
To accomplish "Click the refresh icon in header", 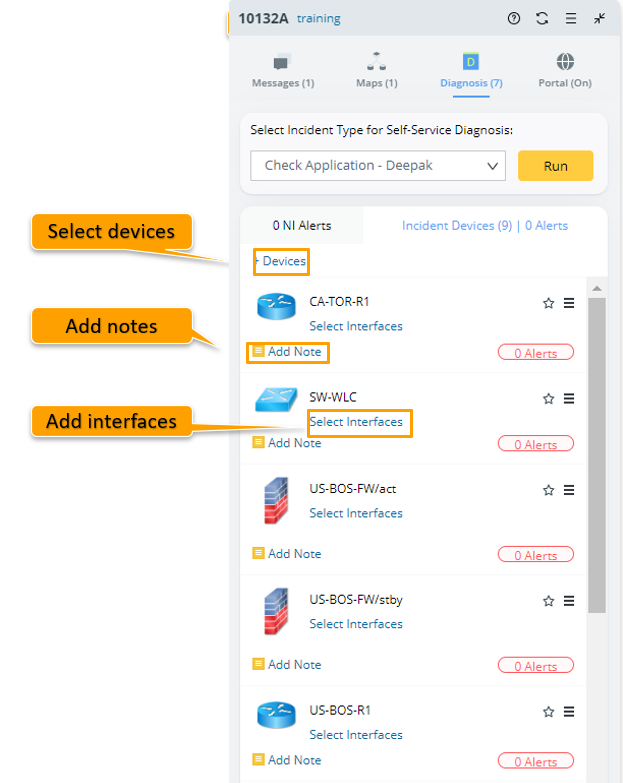I will point(542,18).
